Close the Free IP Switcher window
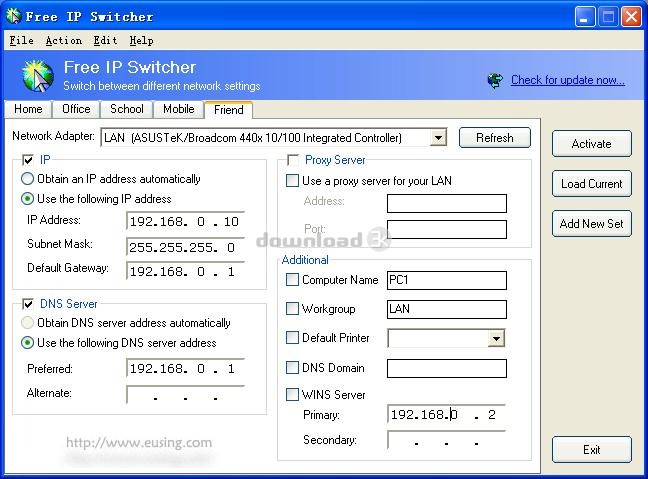Viewport: 648px width, 479px height. click(631, 17)
